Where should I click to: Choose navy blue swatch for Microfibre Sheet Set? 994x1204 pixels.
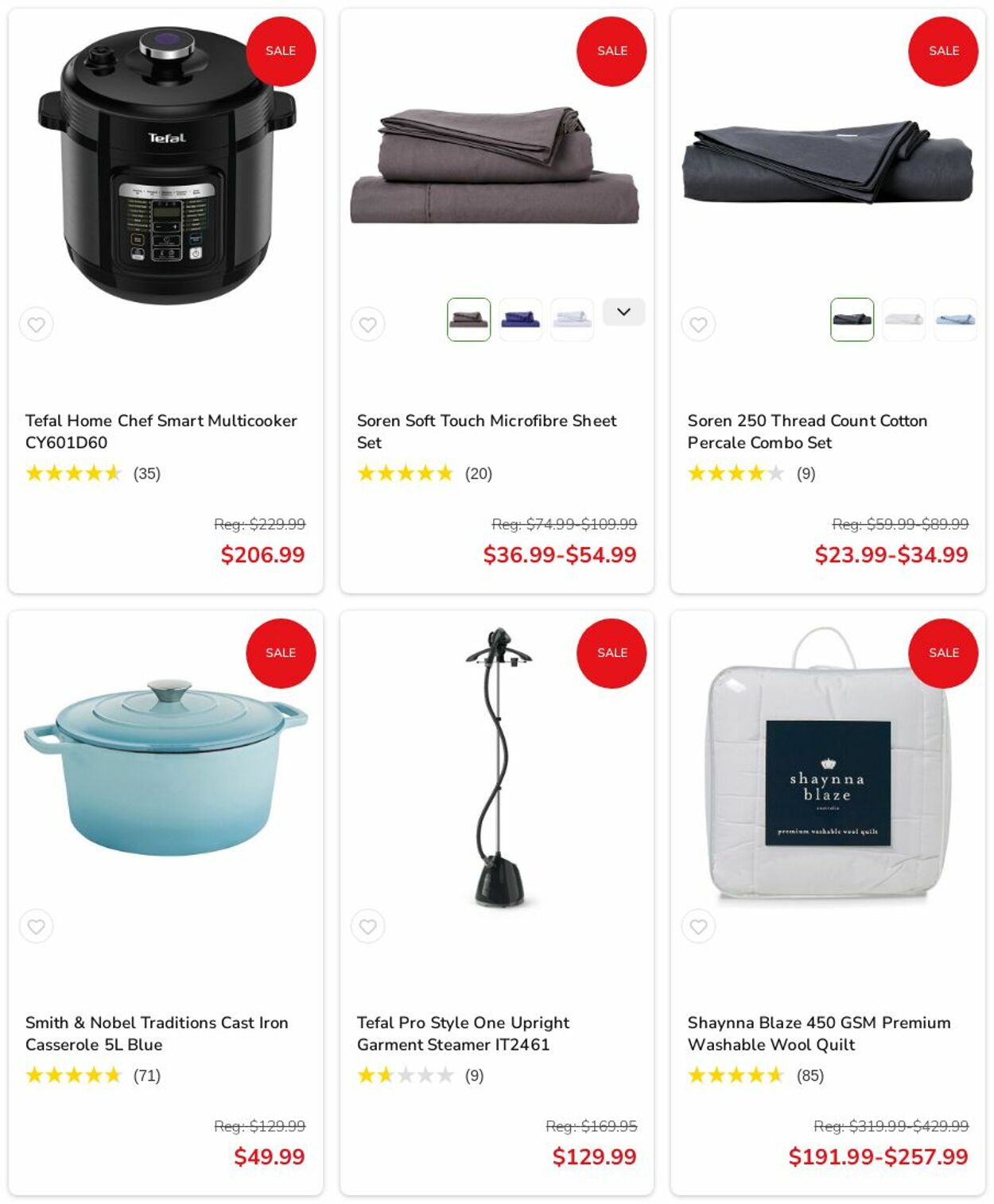[521, 320]
